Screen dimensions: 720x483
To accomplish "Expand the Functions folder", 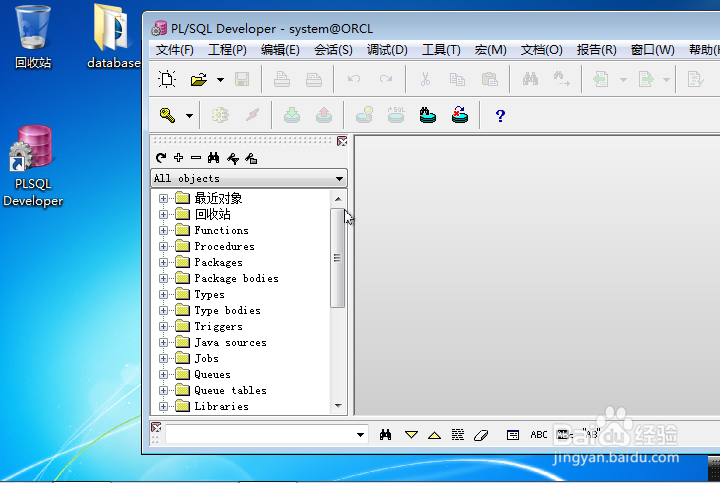I will (x=163, y=230).
